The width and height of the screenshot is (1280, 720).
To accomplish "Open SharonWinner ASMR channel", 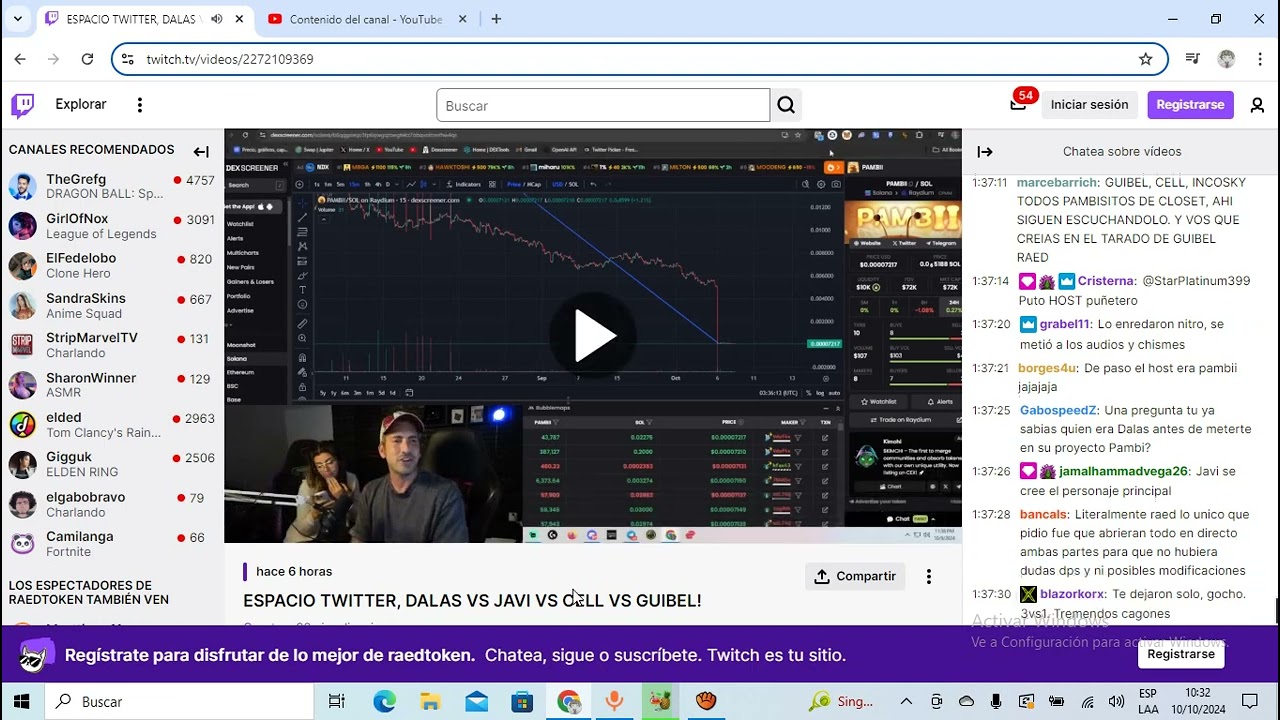I will point(112,385).
